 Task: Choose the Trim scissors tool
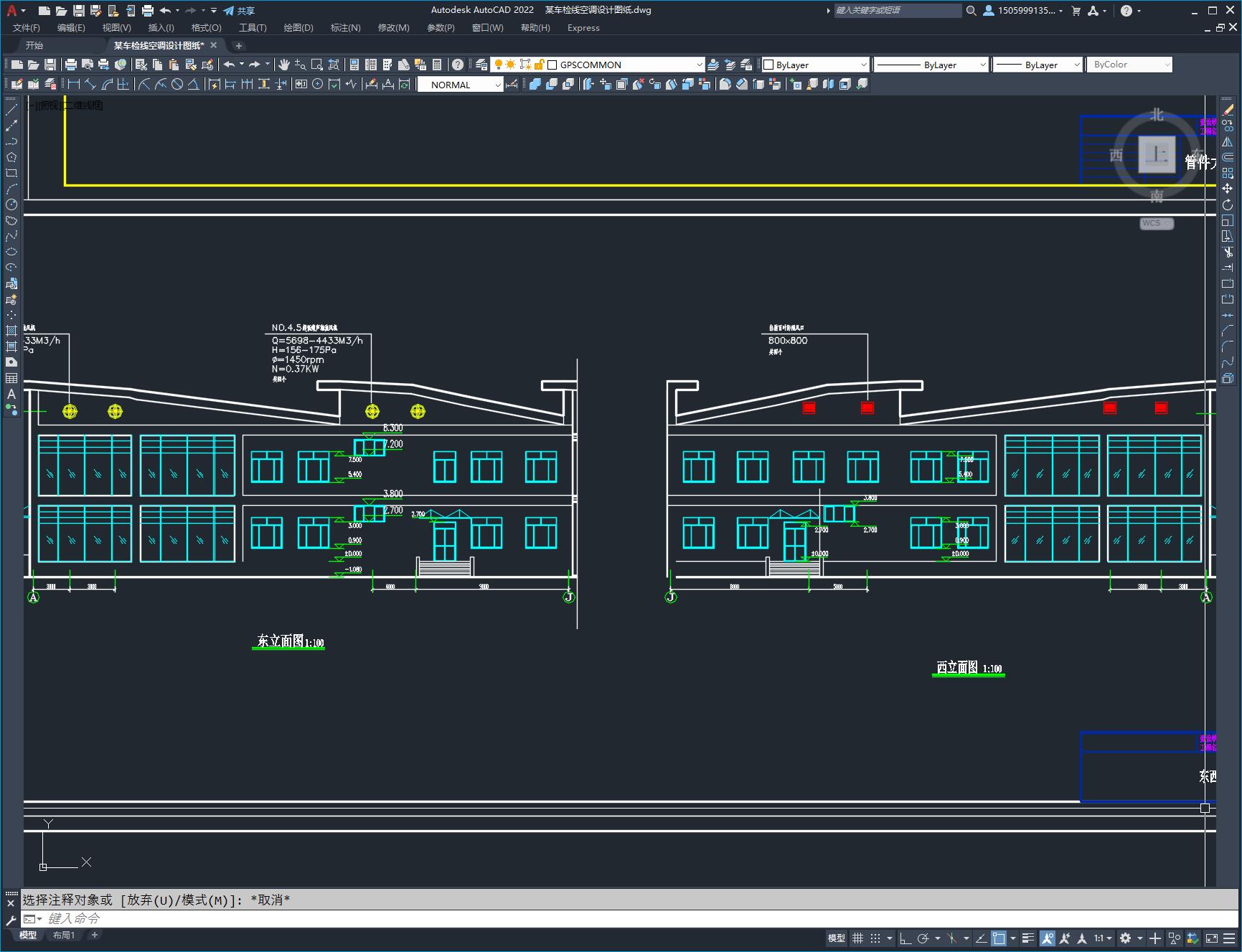pyautogui.click(x=1228, y=252)
